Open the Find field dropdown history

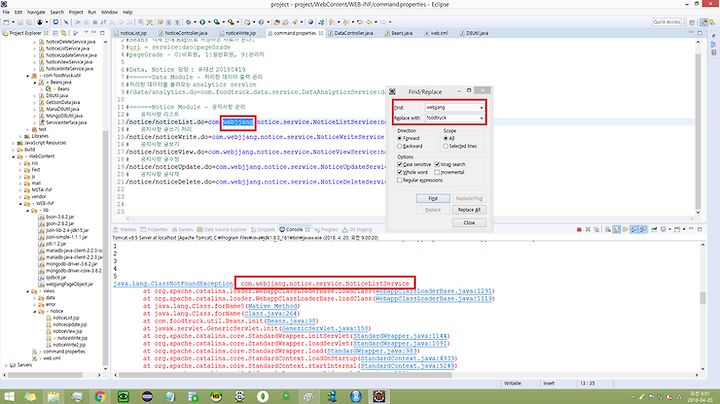pyautogui.click(x=481, y=107)
